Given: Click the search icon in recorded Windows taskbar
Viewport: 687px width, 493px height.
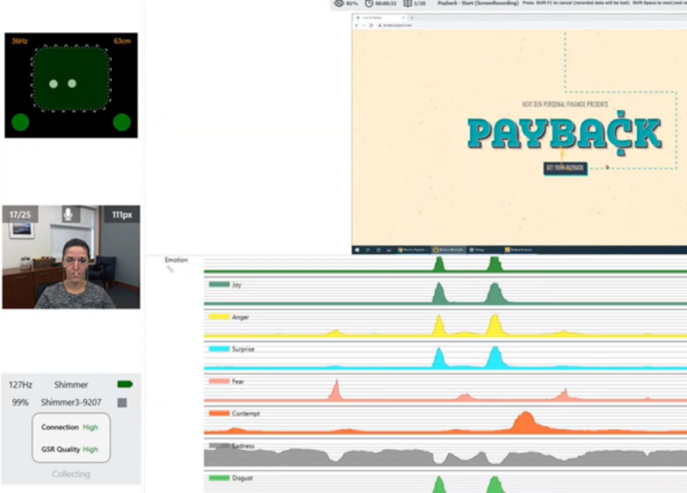Looking at the screenshot, I should click(368, 250).
